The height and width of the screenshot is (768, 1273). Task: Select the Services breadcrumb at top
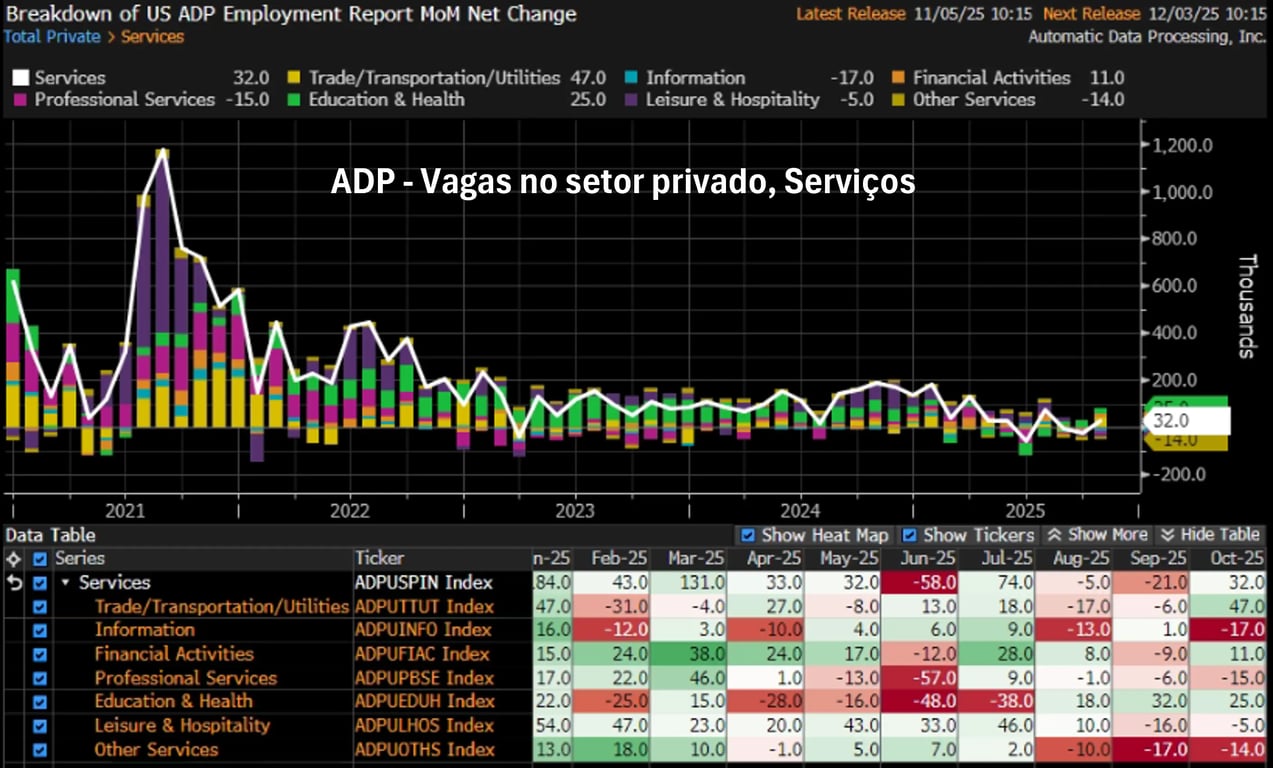coord(153,37)
